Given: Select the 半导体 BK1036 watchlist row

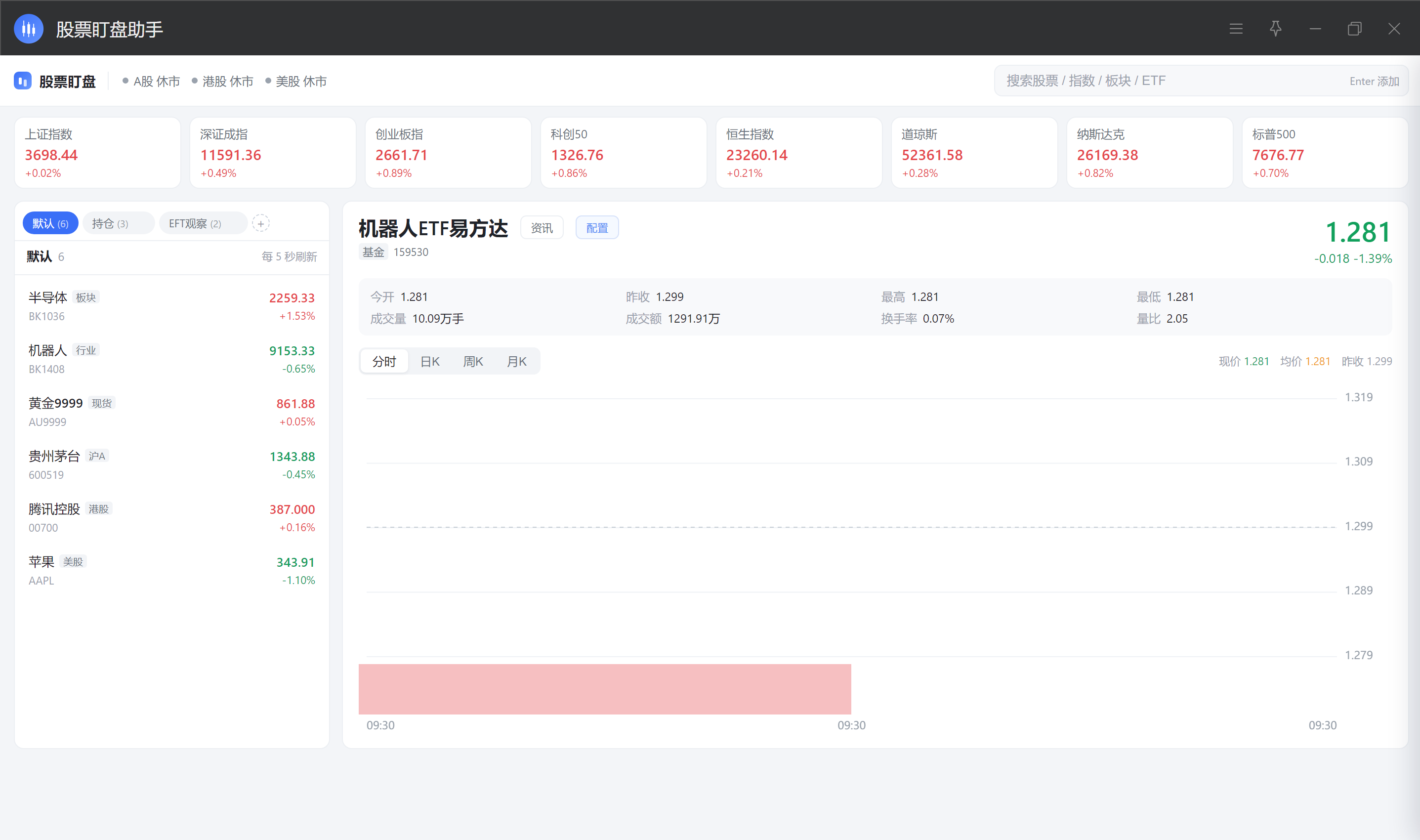Looking at the screenshot, I should click(172, 306).
